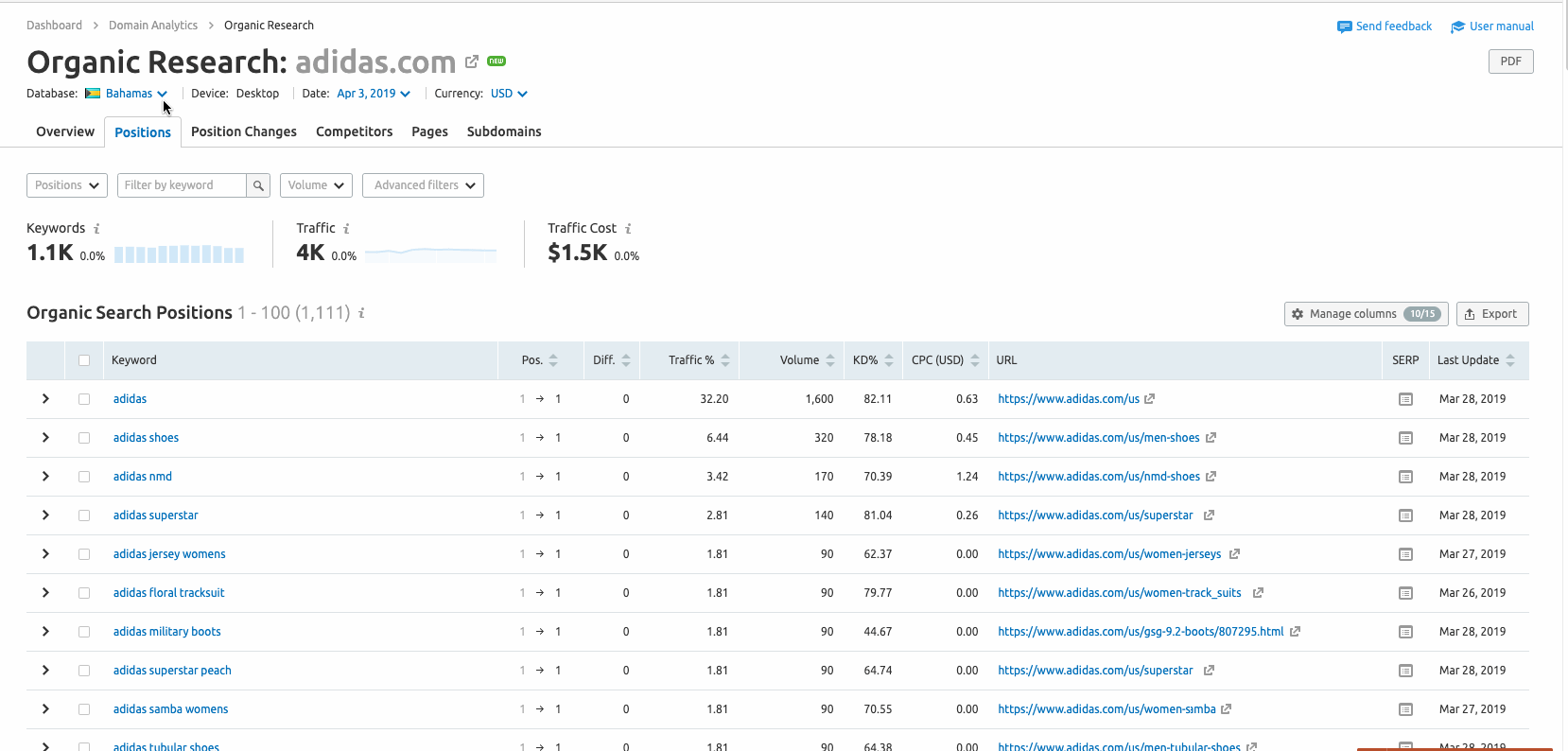Open the Volume filter dropdown
The image size is (1568, 751).
pyautogui.click(x=316, y=185)
